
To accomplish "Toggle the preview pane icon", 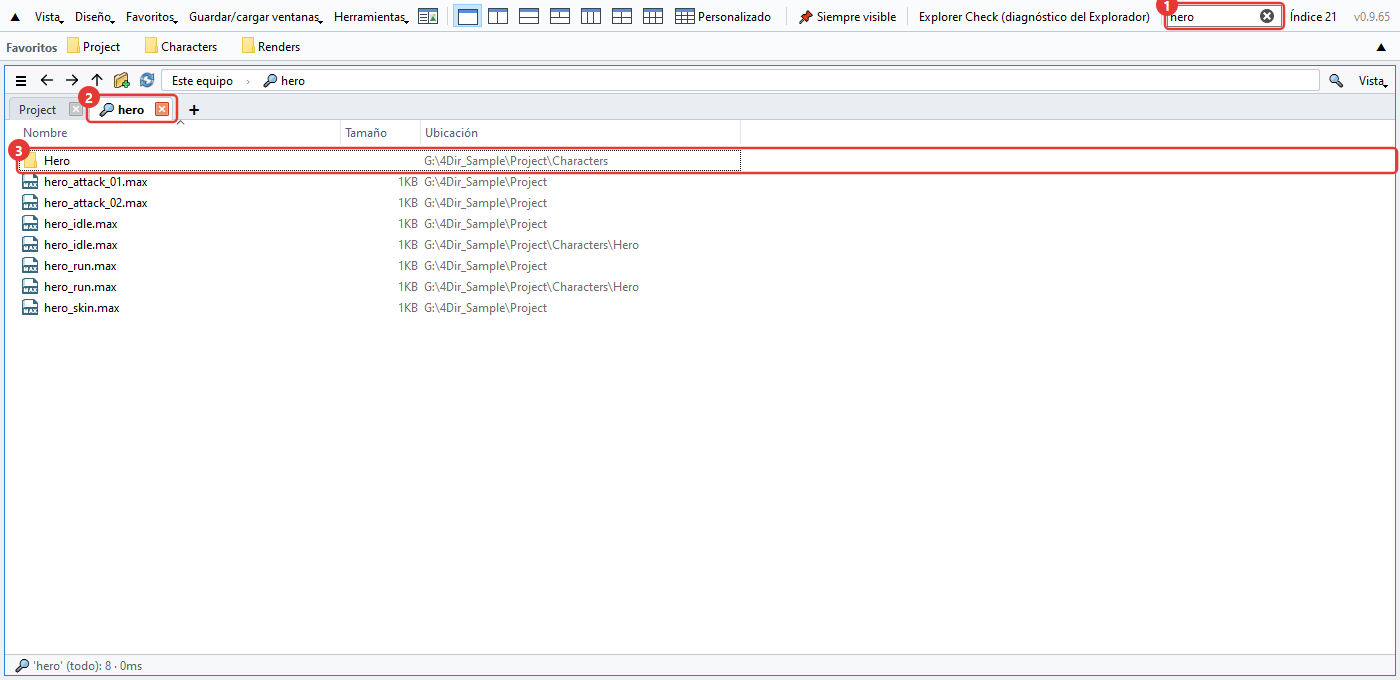I will [x=428, y=16].
